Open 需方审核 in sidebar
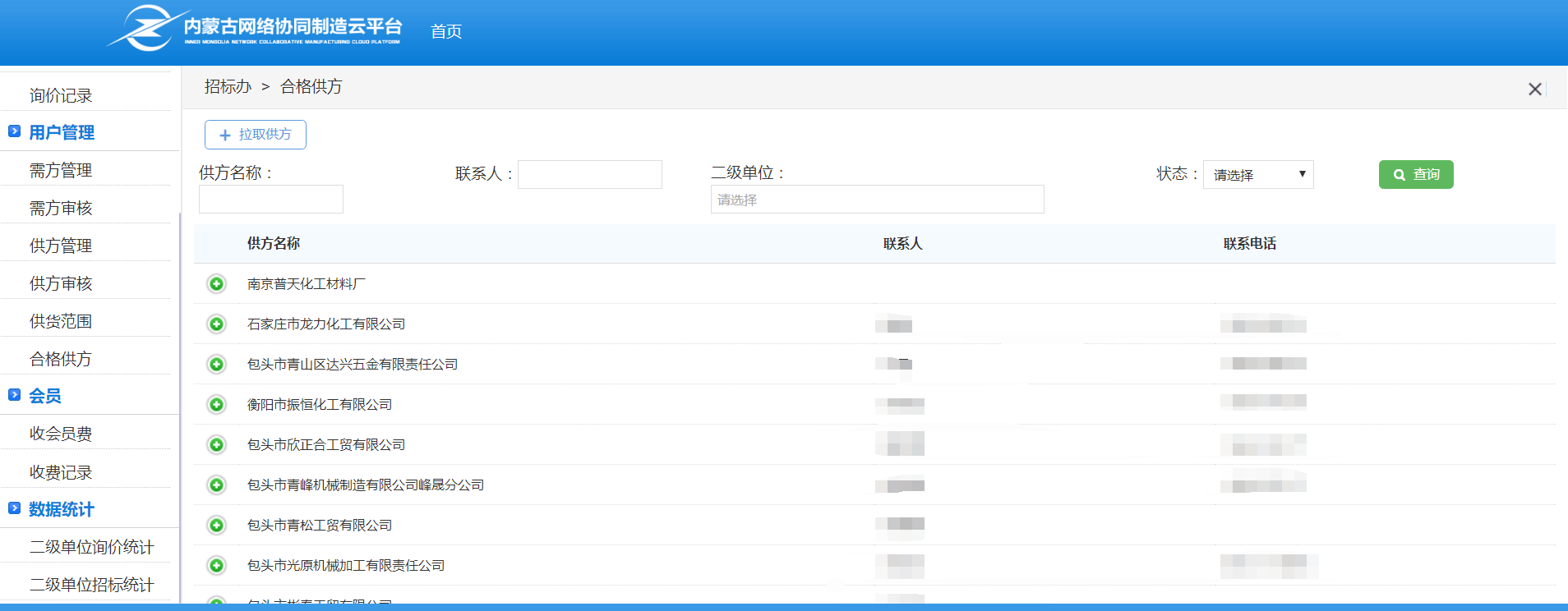 61,208
